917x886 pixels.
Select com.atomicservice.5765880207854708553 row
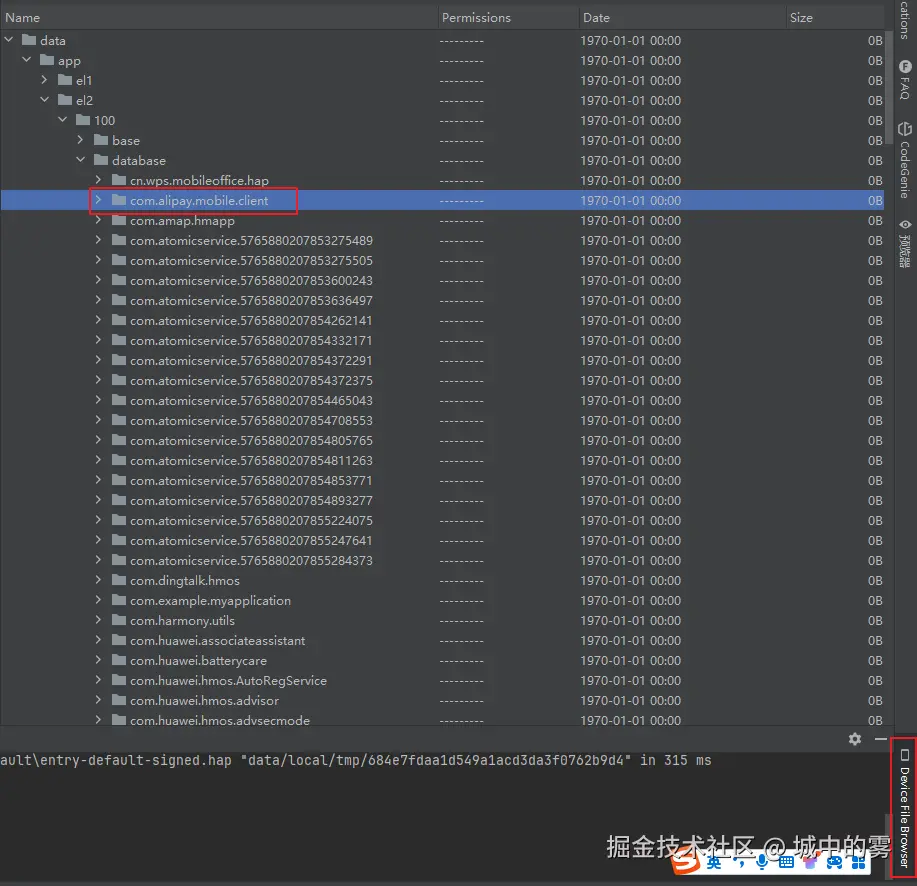(x=442, y=420)
